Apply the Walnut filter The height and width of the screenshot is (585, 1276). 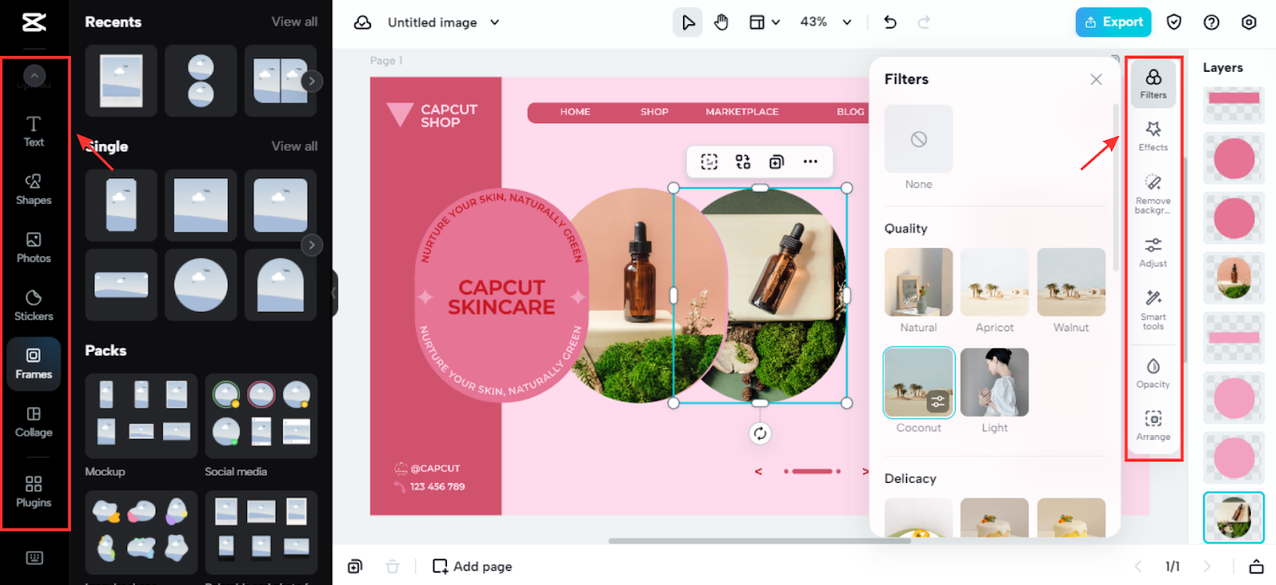(1071, 282)
